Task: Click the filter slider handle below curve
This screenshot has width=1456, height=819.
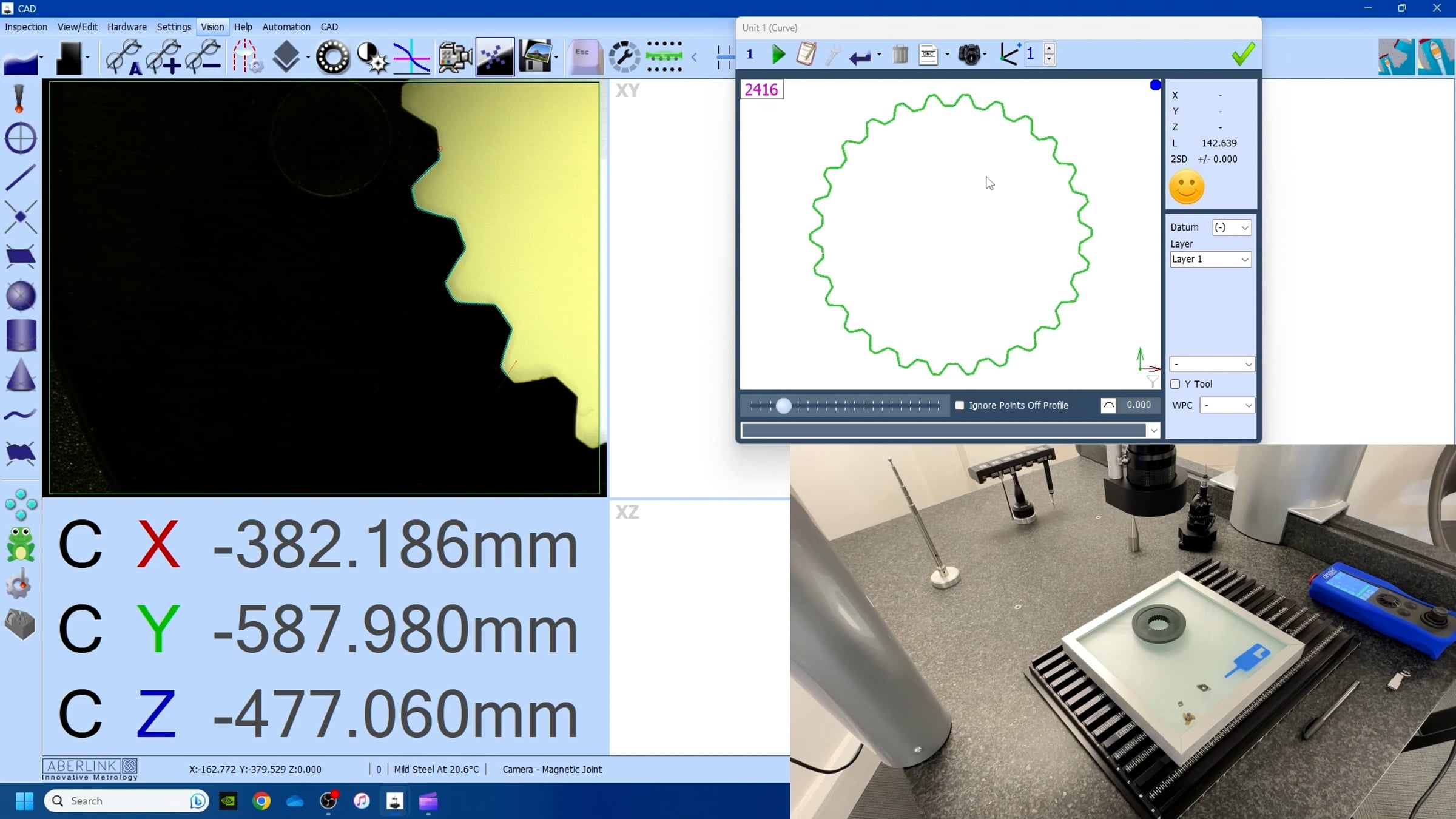Action: pos(783,405)
